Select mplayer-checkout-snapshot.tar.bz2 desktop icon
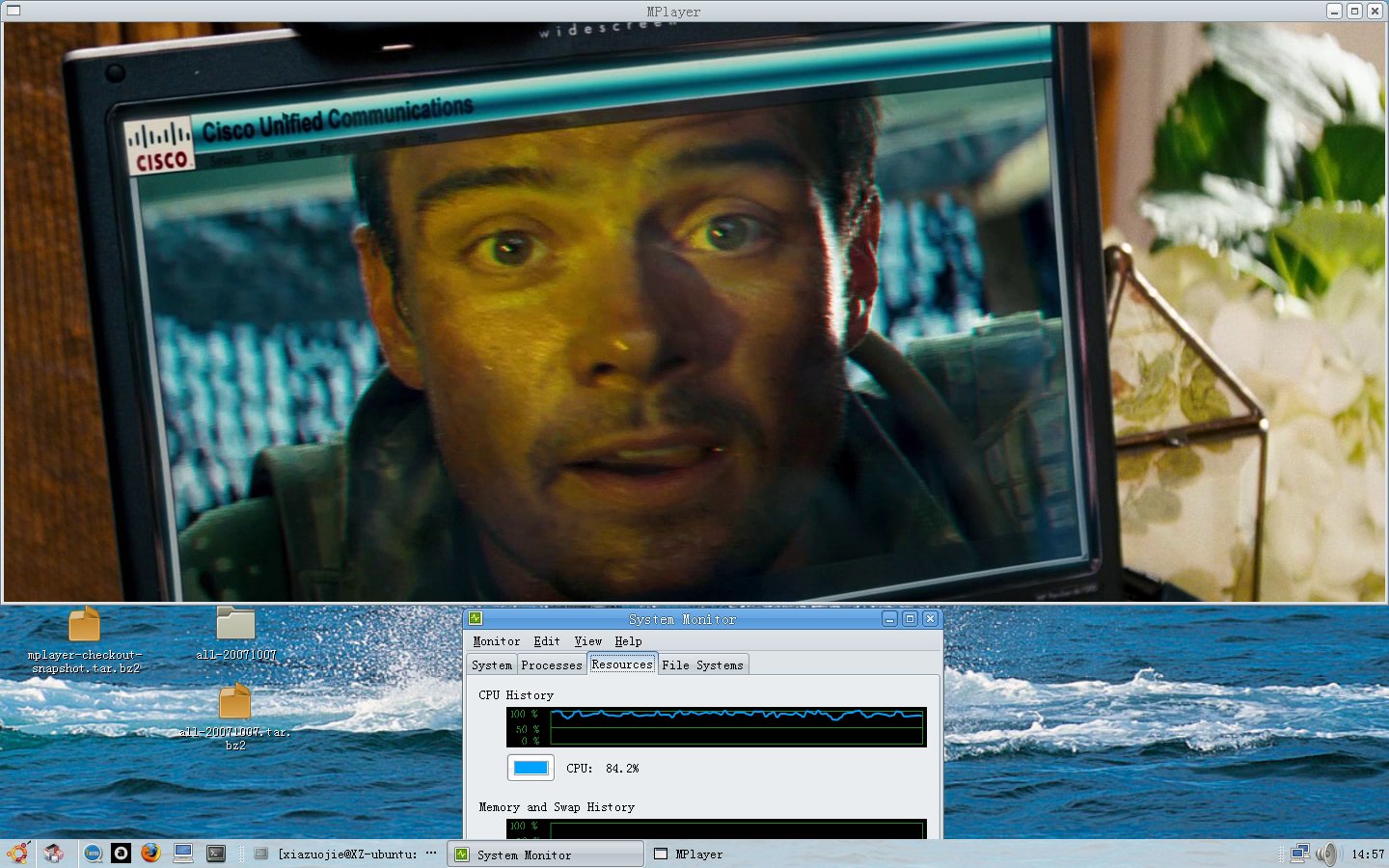Screen dimensions: 1389x868 84,640
